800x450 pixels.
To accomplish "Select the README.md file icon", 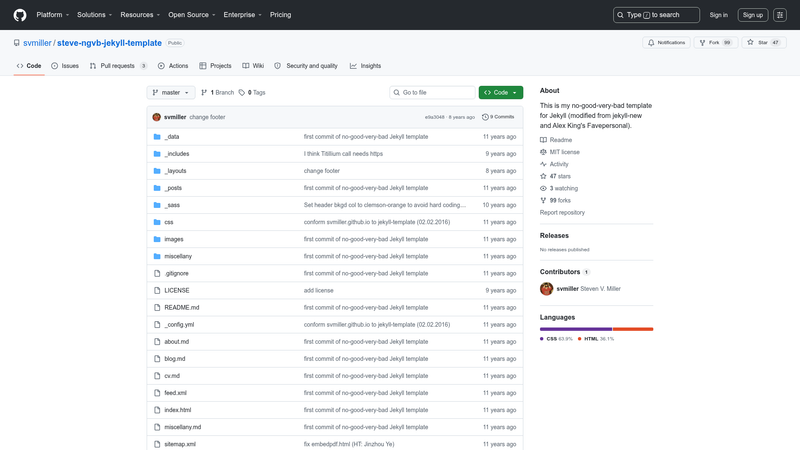I will pyautogui.click(x=157, y=308).
